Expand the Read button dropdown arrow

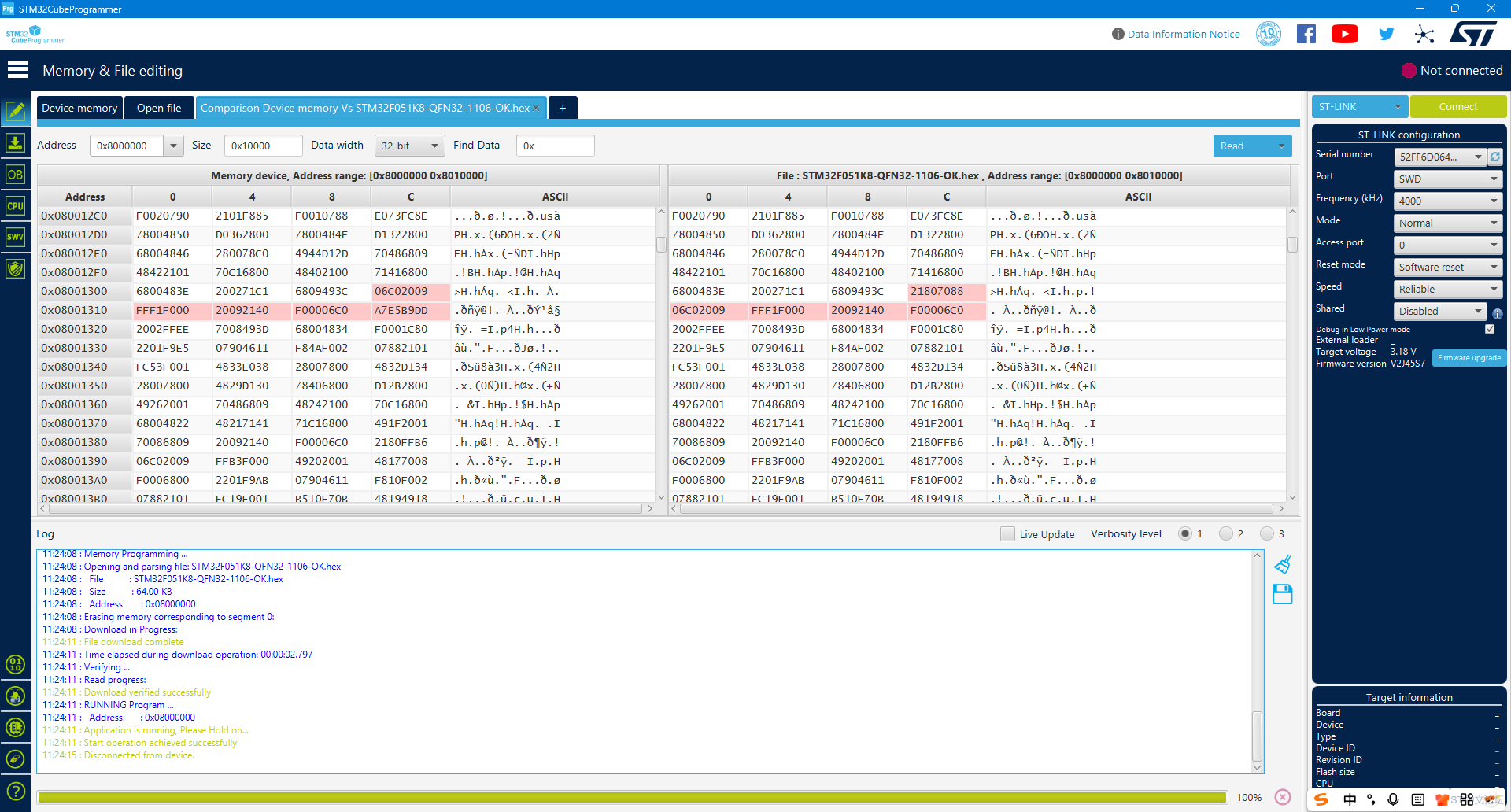coord(1281,146)
